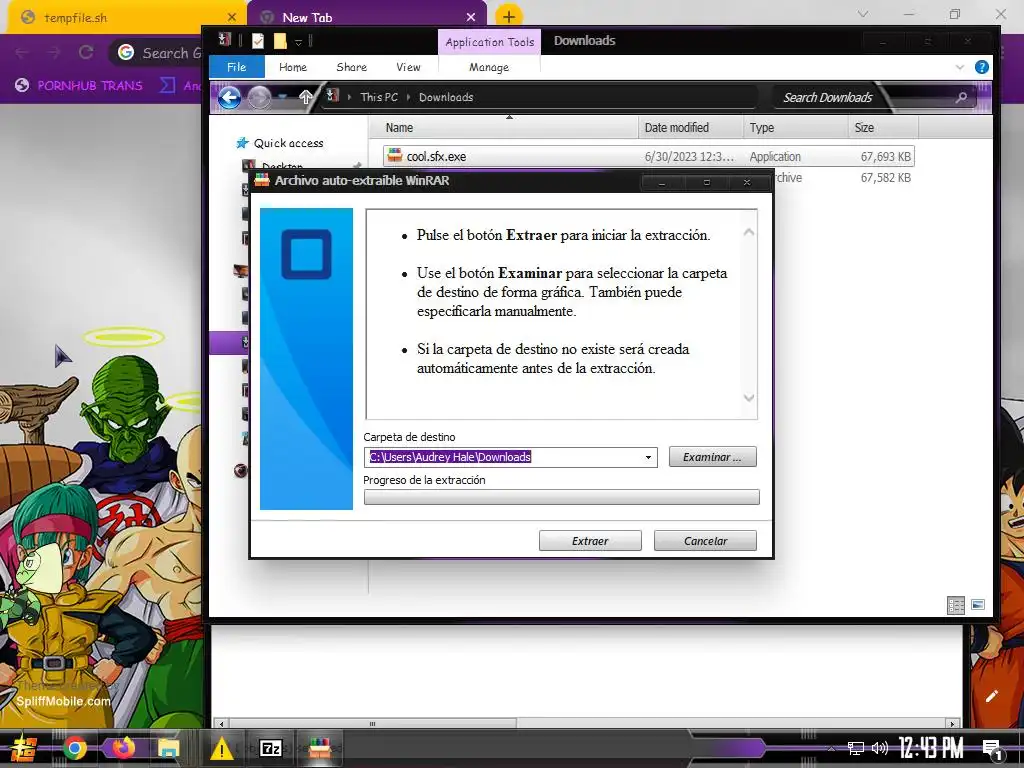This screenshot has width=1024, height=768.
Task: Click This PC in the address bar
Action: (x=379, y=97)
